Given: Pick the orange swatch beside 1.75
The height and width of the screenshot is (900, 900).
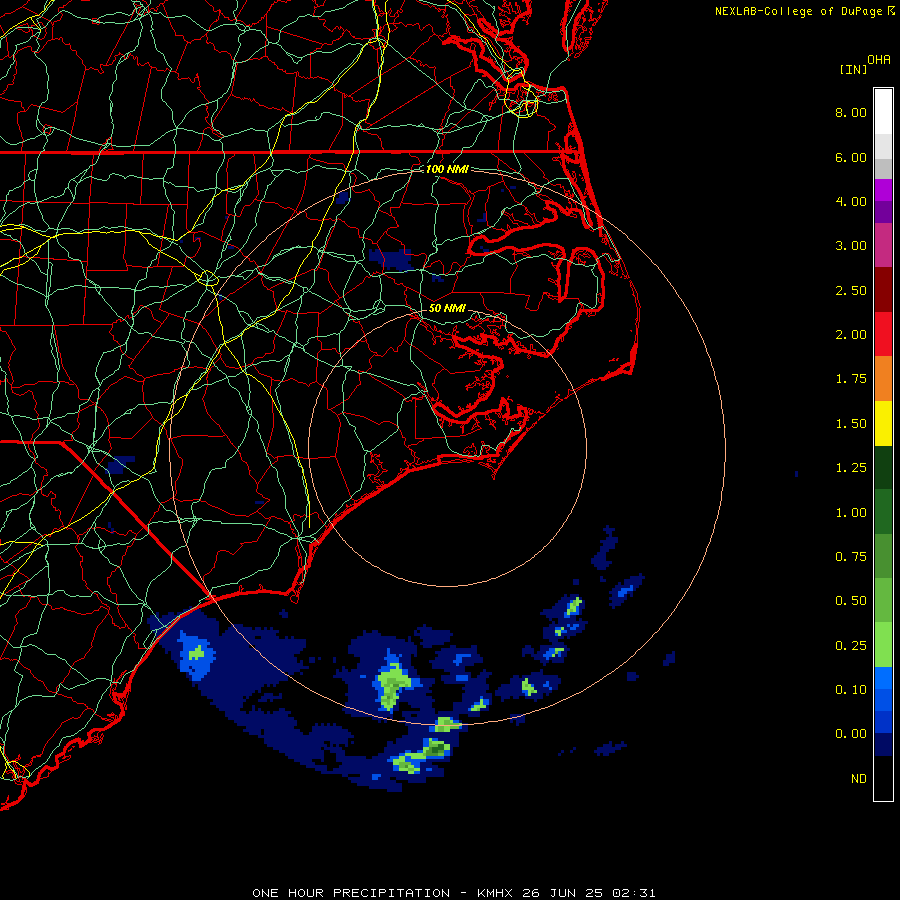Looking at the screenshot, I should pos(883,379).
